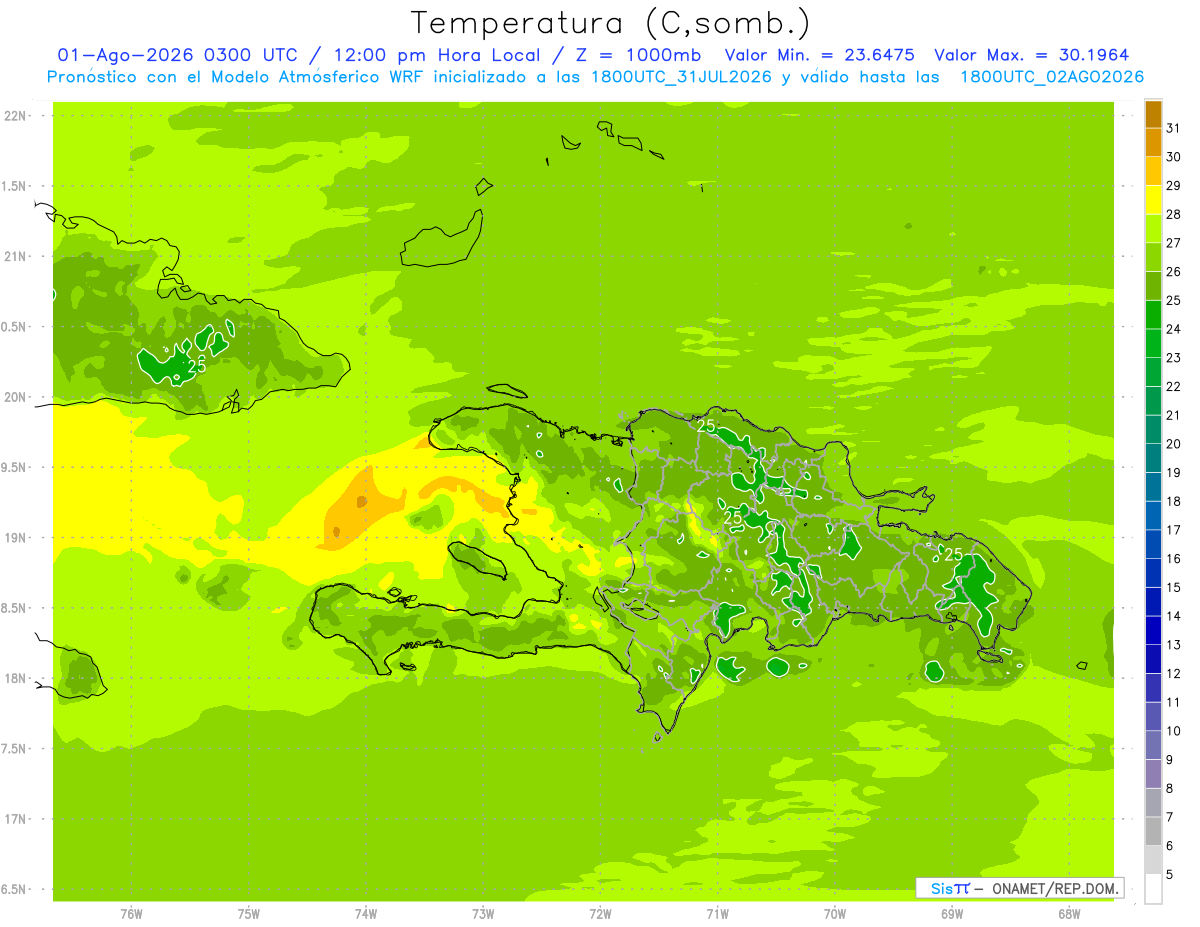
Task: Click the legend value '20' on color bar
Action: coord(1174,444)
